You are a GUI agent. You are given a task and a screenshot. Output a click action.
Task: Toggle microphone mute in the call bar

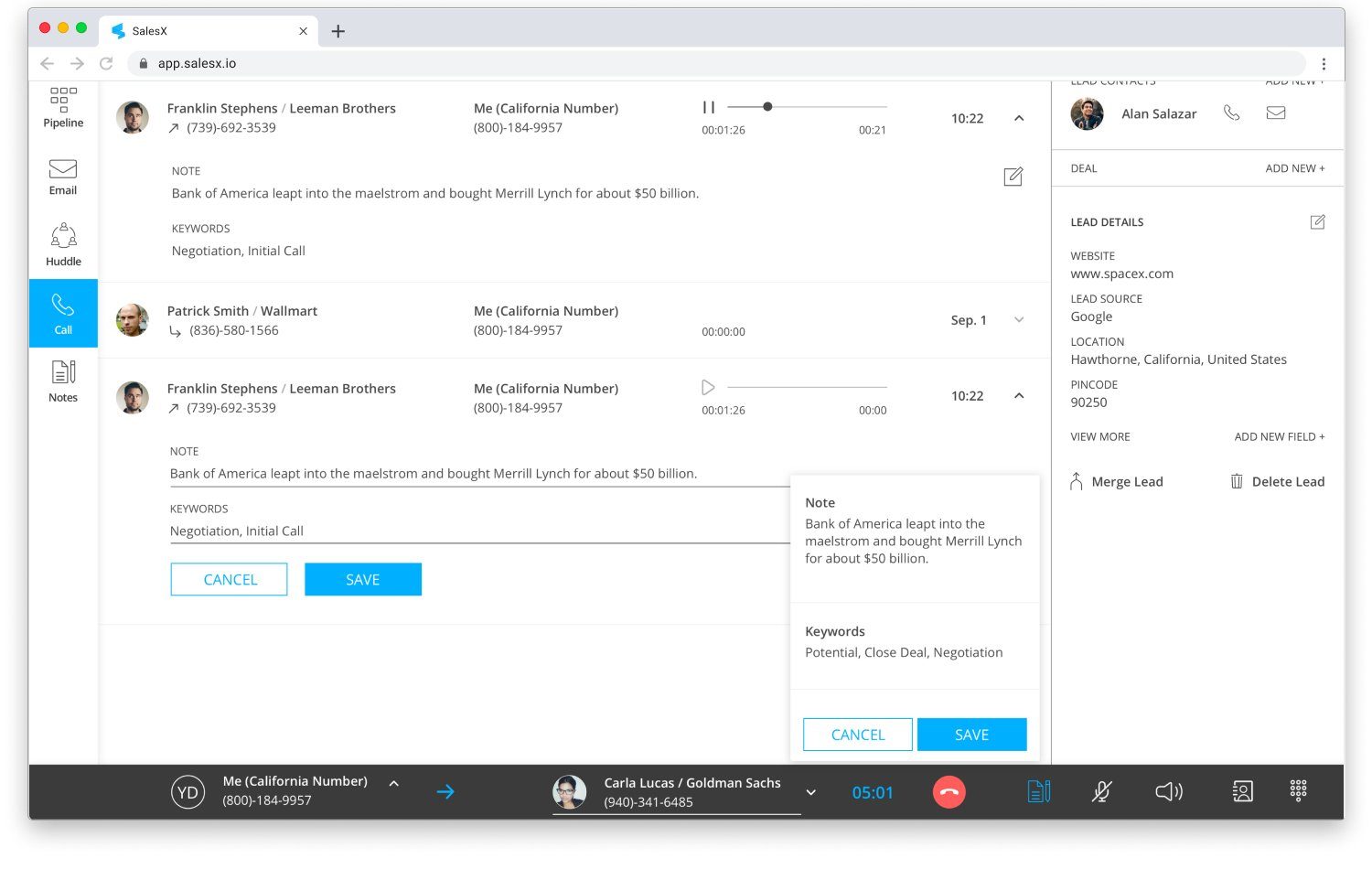click(1102, 791)
